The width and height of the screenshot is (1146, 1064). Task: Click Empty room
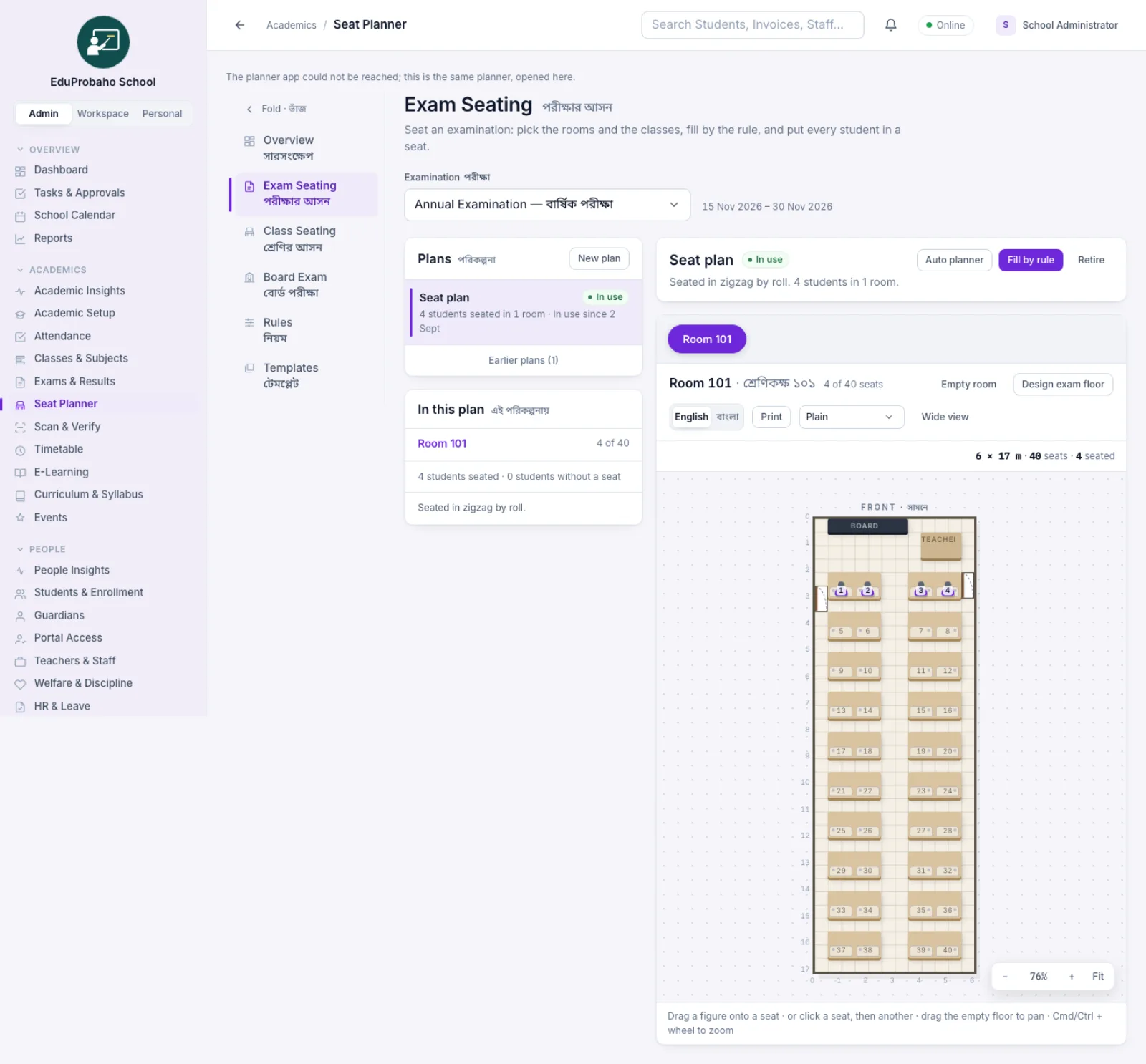click(968, 384)
